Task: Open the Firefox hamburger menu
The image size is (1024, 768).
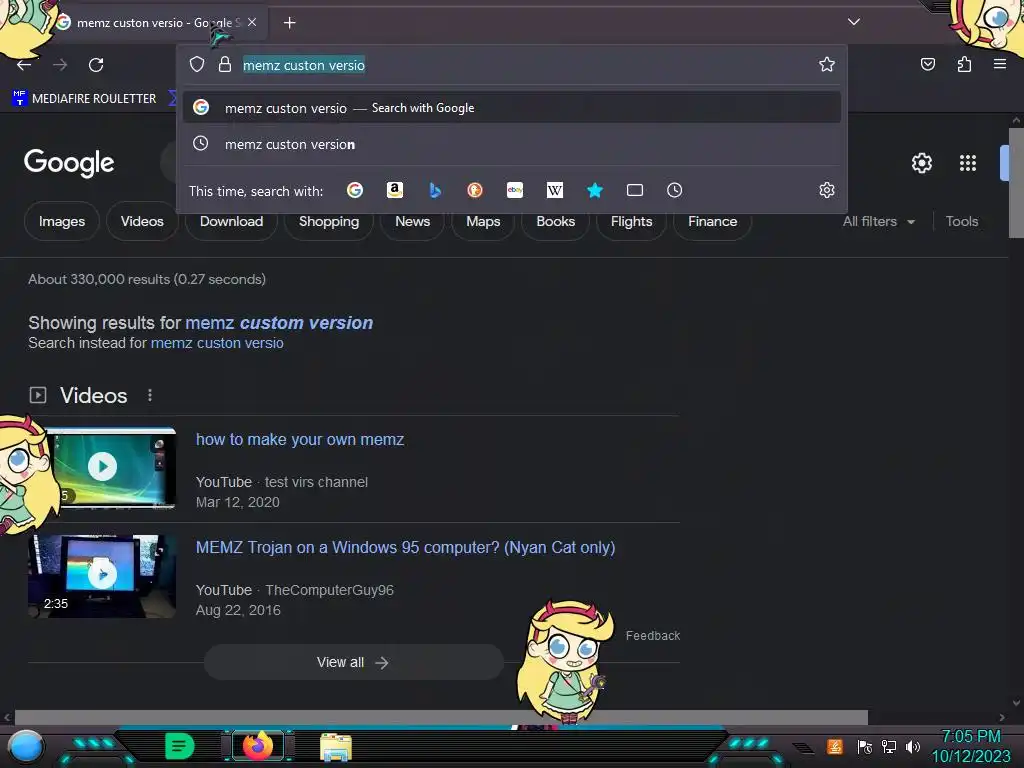Action: 1000,64
